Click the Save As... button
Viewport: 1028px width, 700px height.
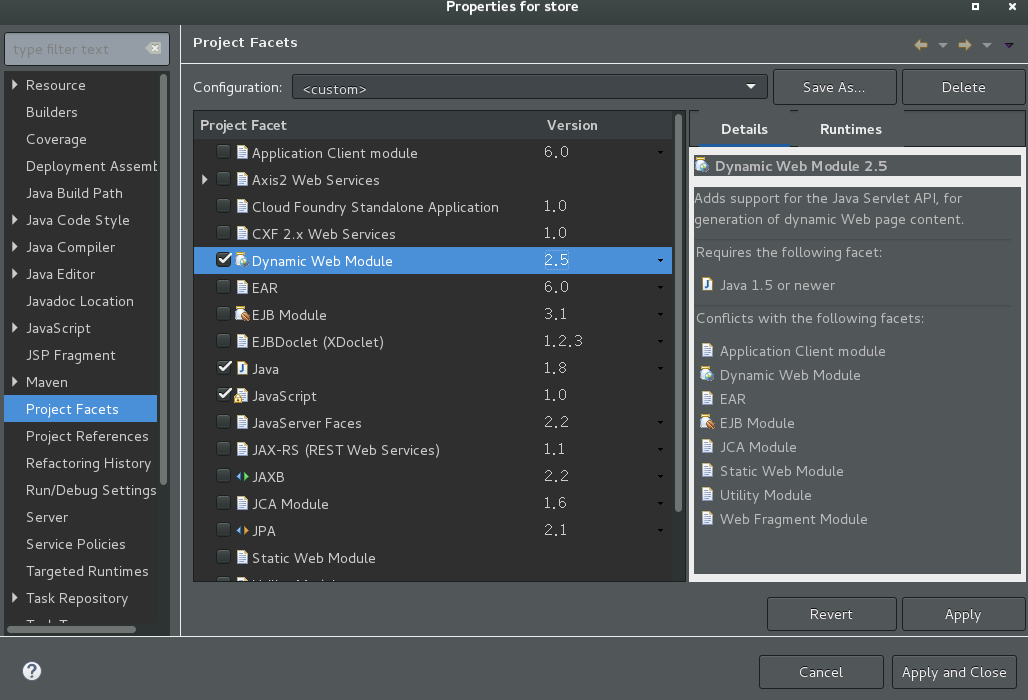click(833, 87)
